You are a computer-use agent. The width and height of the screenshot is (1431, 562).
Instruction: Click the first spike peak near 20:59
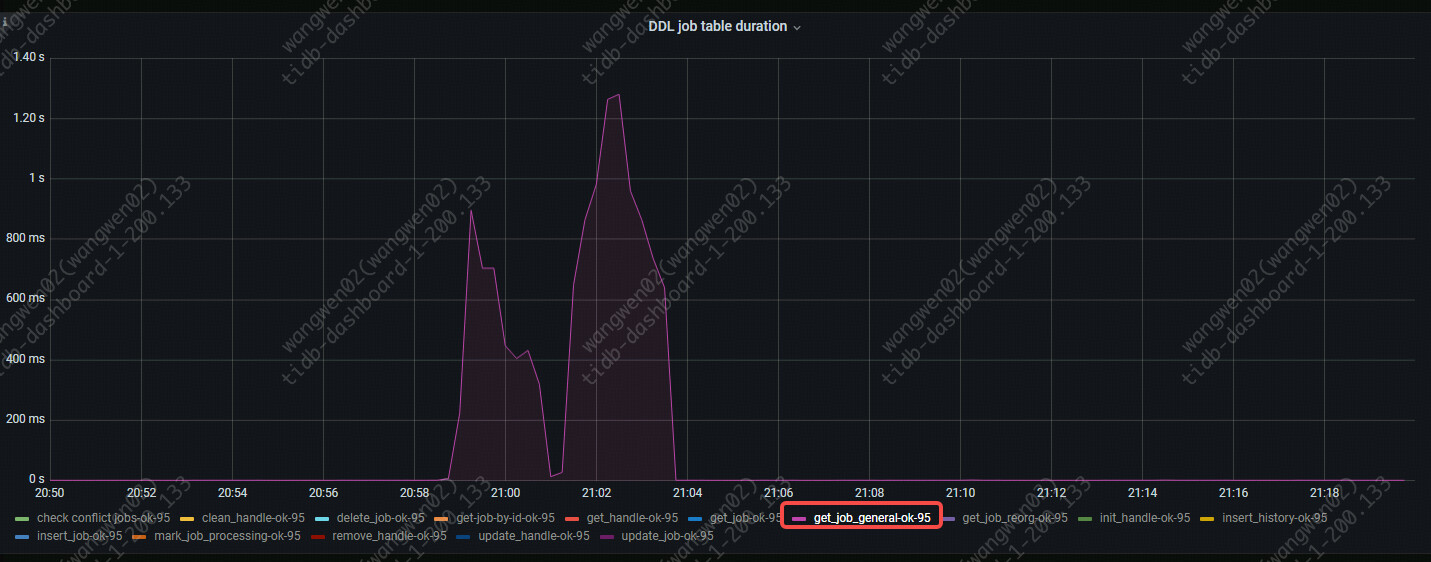point(471,211)
